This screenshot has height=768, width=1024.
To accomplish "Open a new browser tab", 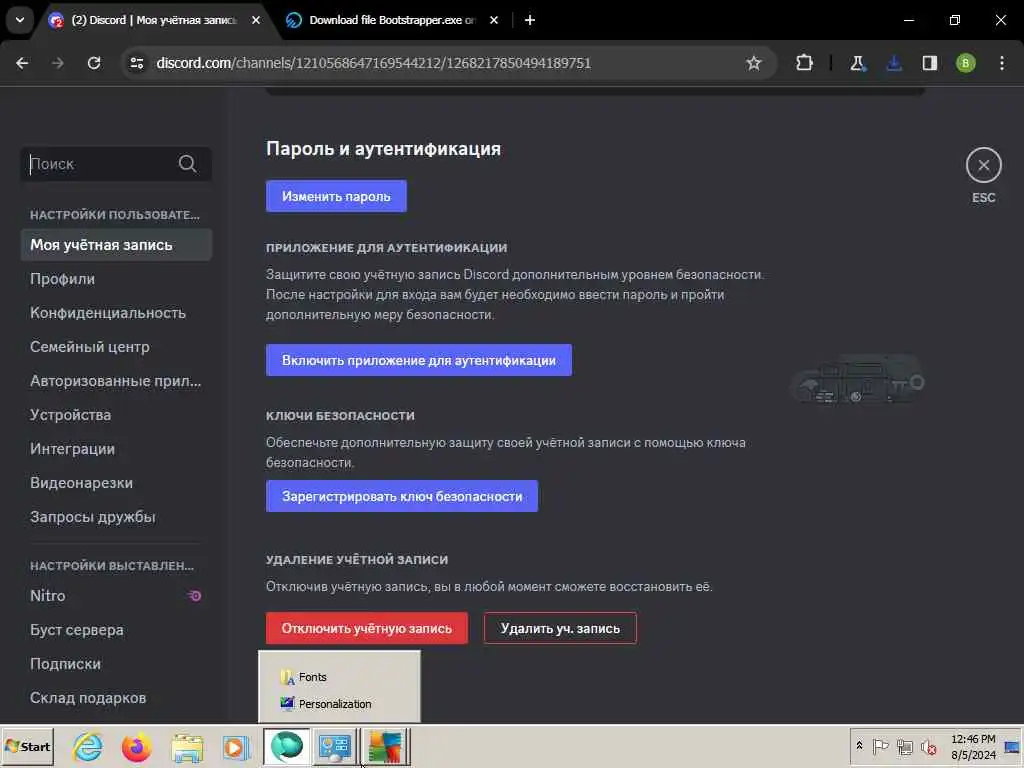I will (x=530, y=20).
